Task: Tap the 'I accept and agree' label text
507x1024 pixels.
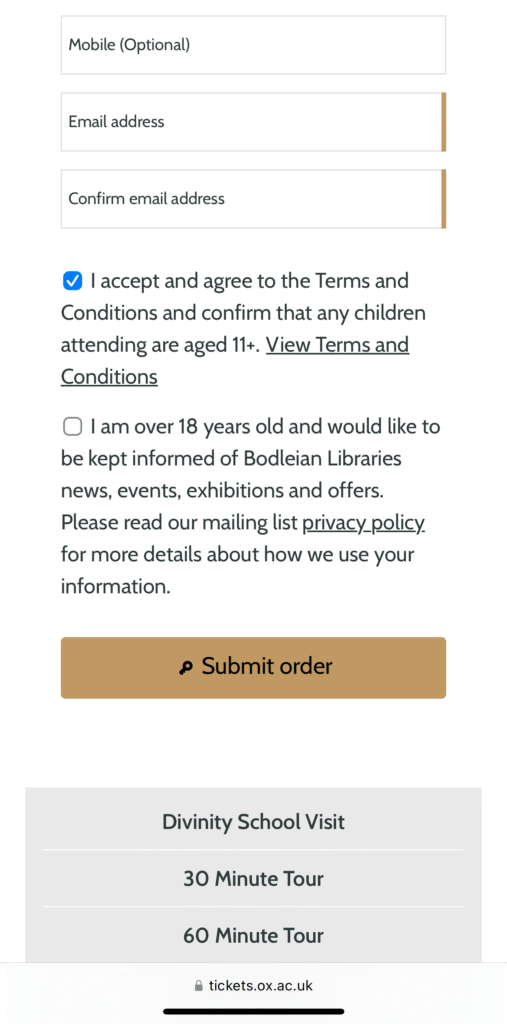Action: (x=250, y=281)
